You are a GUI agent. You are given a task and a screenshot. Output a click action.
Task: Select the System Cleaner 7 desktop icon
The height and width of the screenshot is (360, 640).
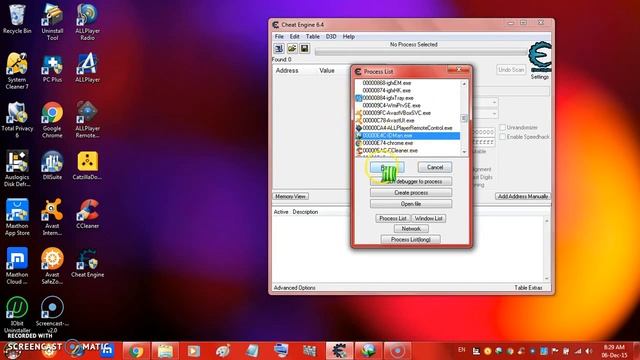point(17,71)
